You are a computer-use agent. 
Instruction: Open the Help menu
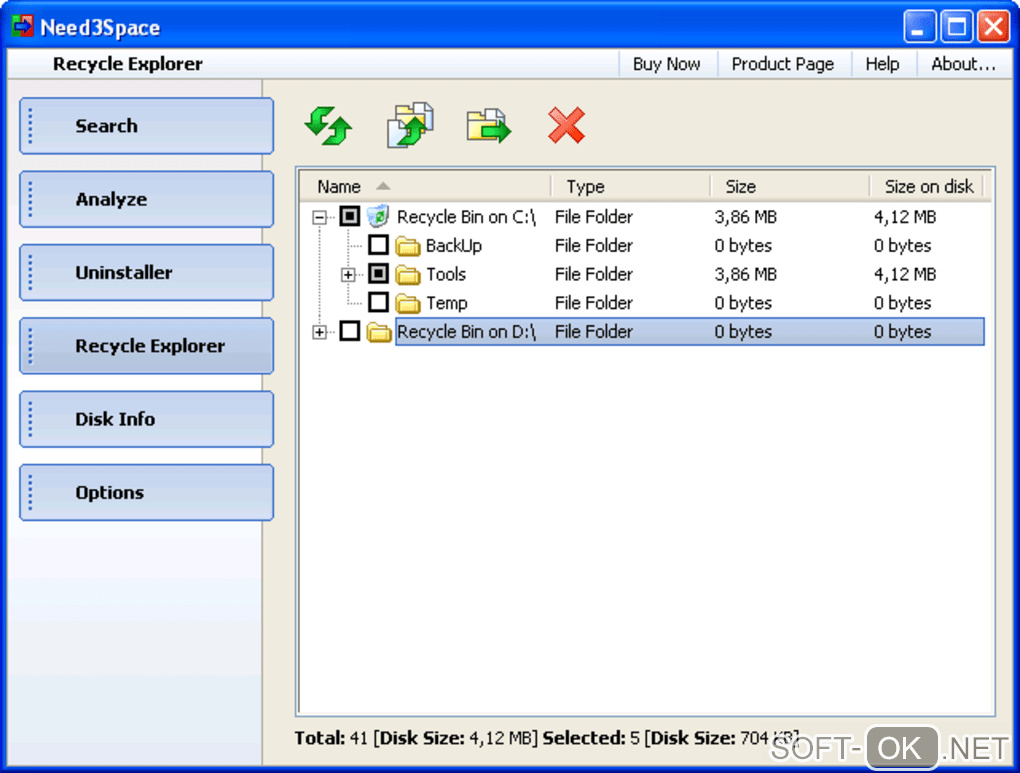coord(882,64)
